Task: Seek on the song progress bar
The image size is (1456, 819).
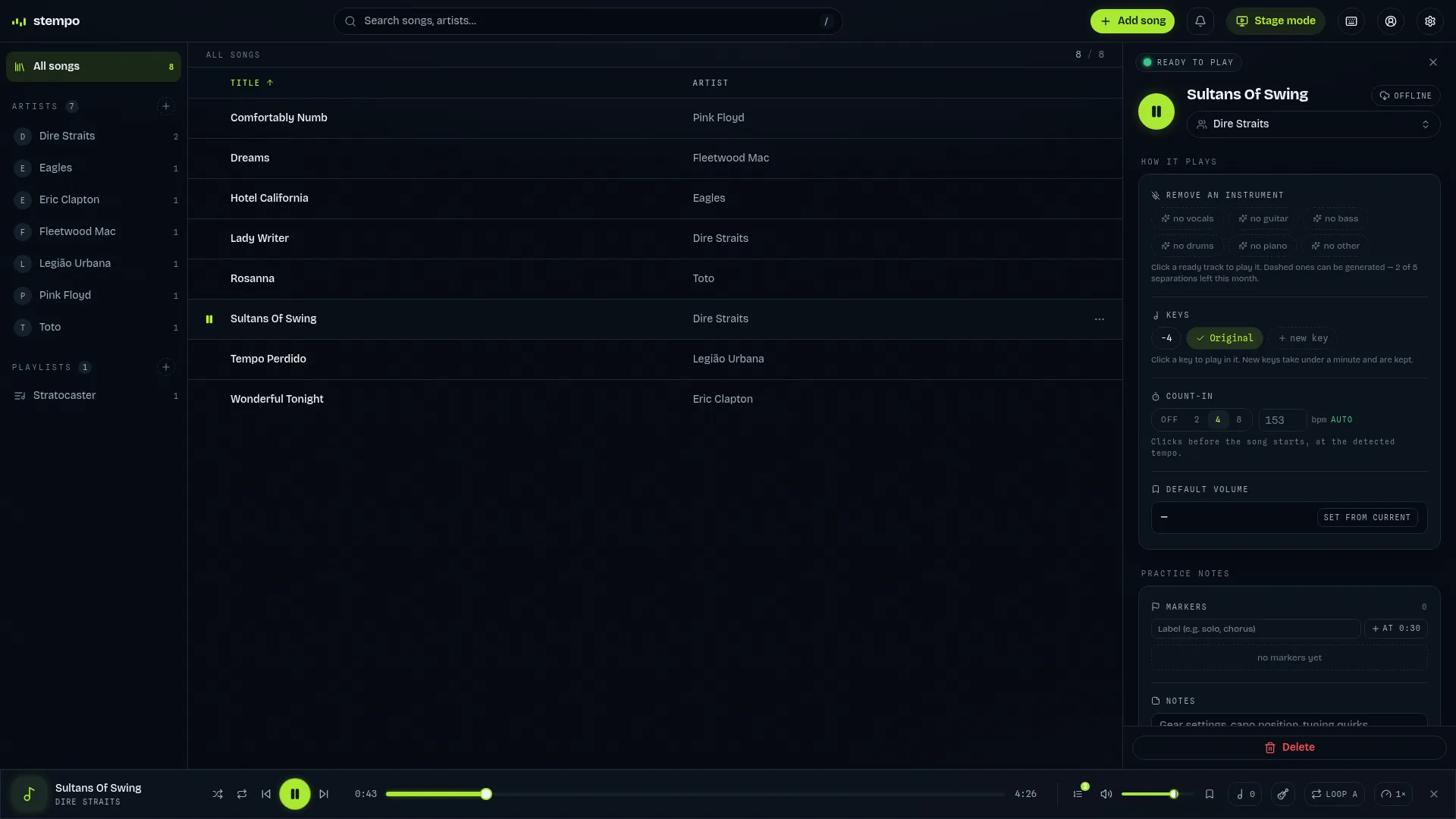Action: 695,794
